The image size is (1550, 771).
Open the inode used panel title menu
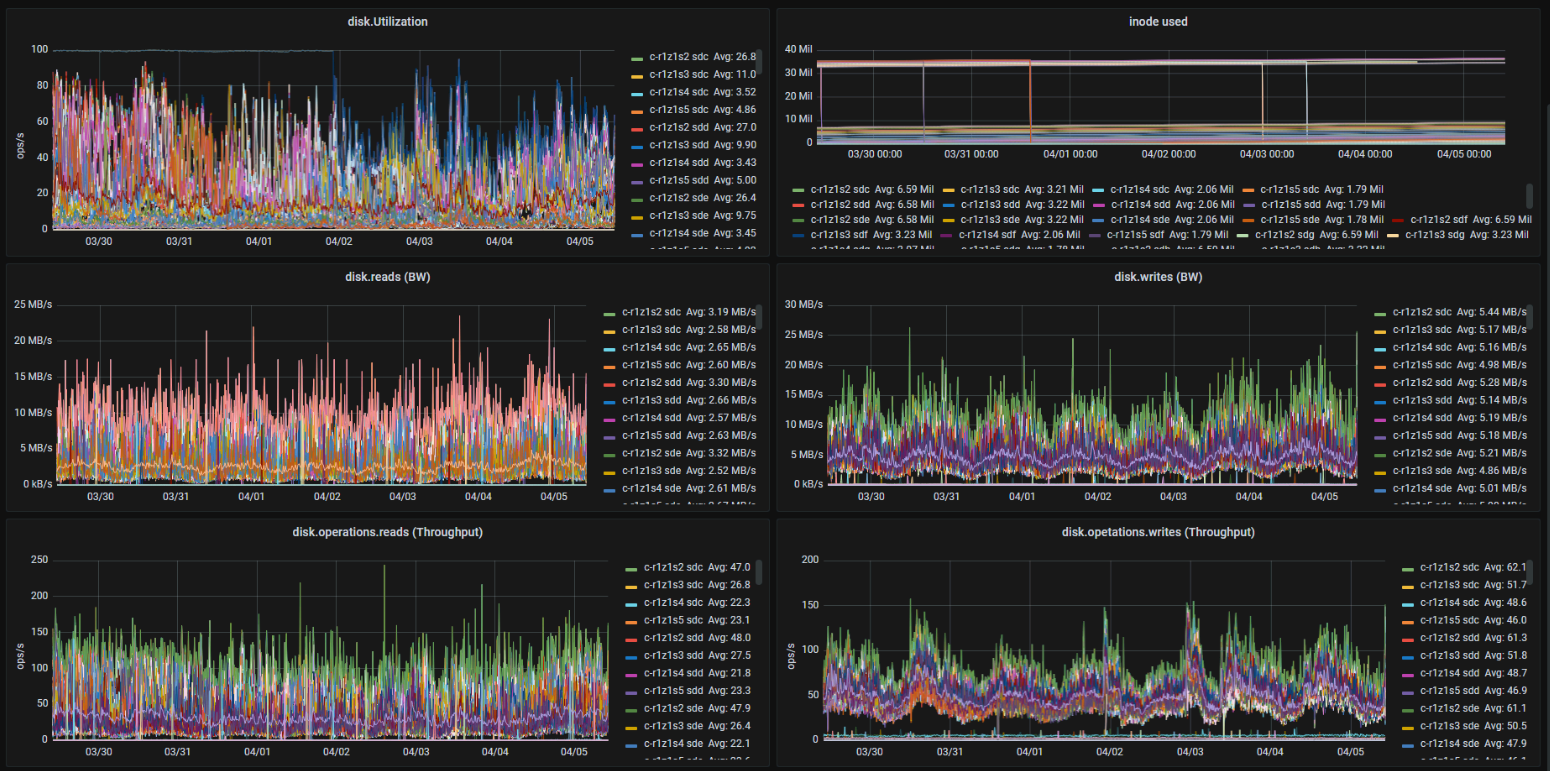click(1158, 21)
